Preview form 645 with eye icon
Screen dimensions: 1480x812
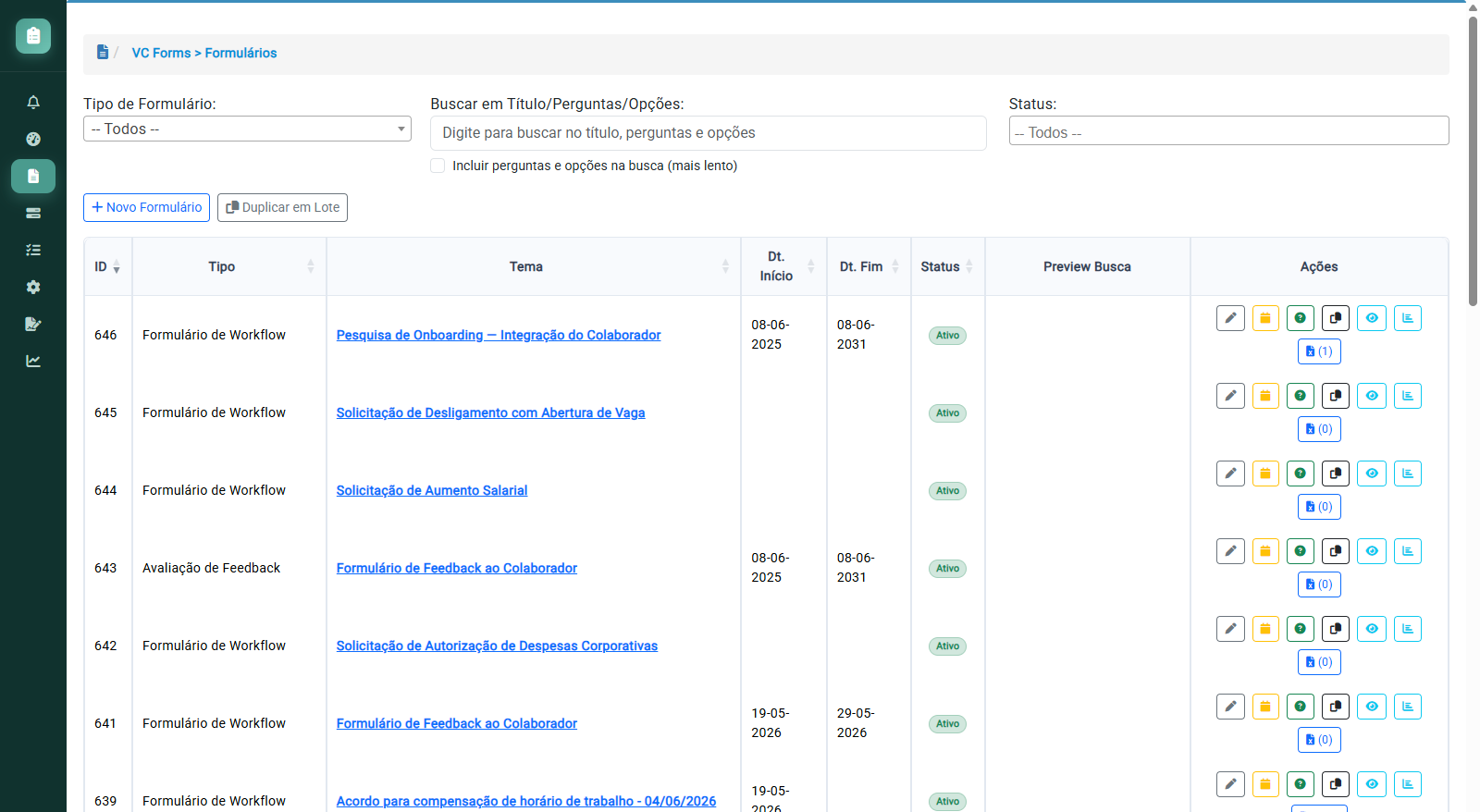[x=1372, y=396]
